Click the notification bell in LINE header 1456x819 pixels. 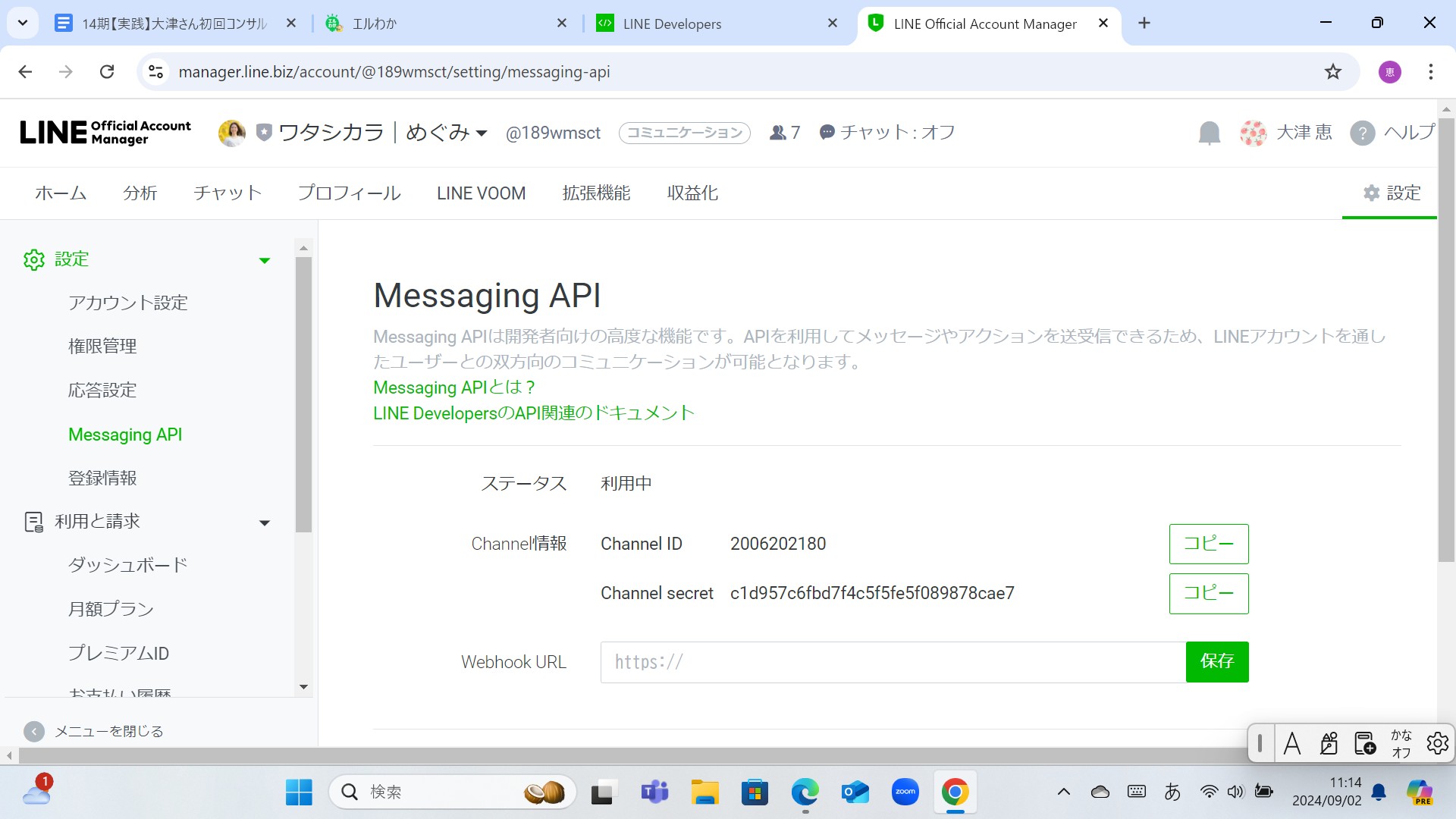[1209, 133]
